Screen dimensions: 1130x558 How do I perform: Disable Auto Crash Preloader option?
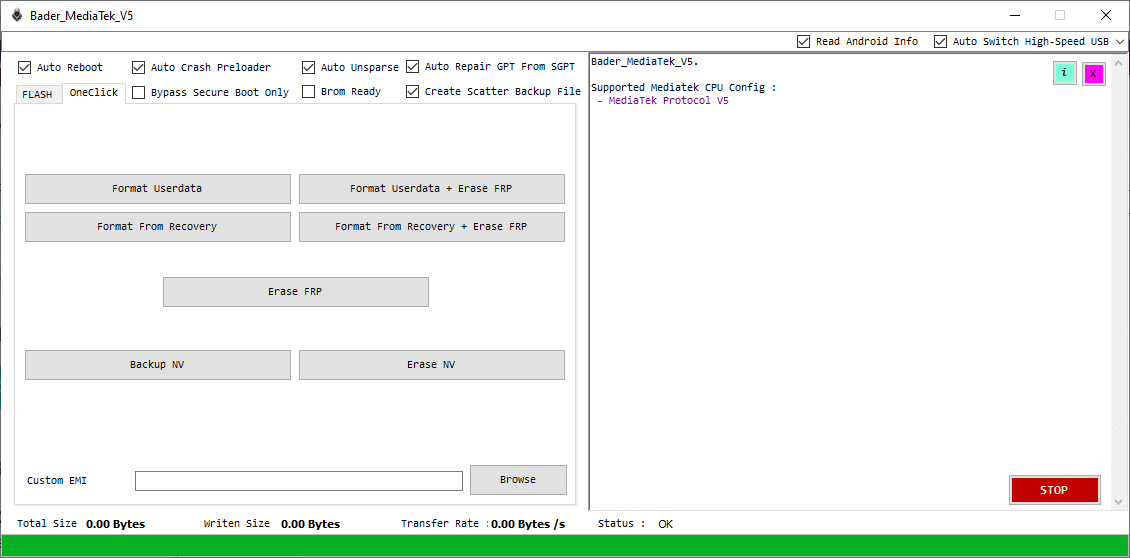(139, 68)
